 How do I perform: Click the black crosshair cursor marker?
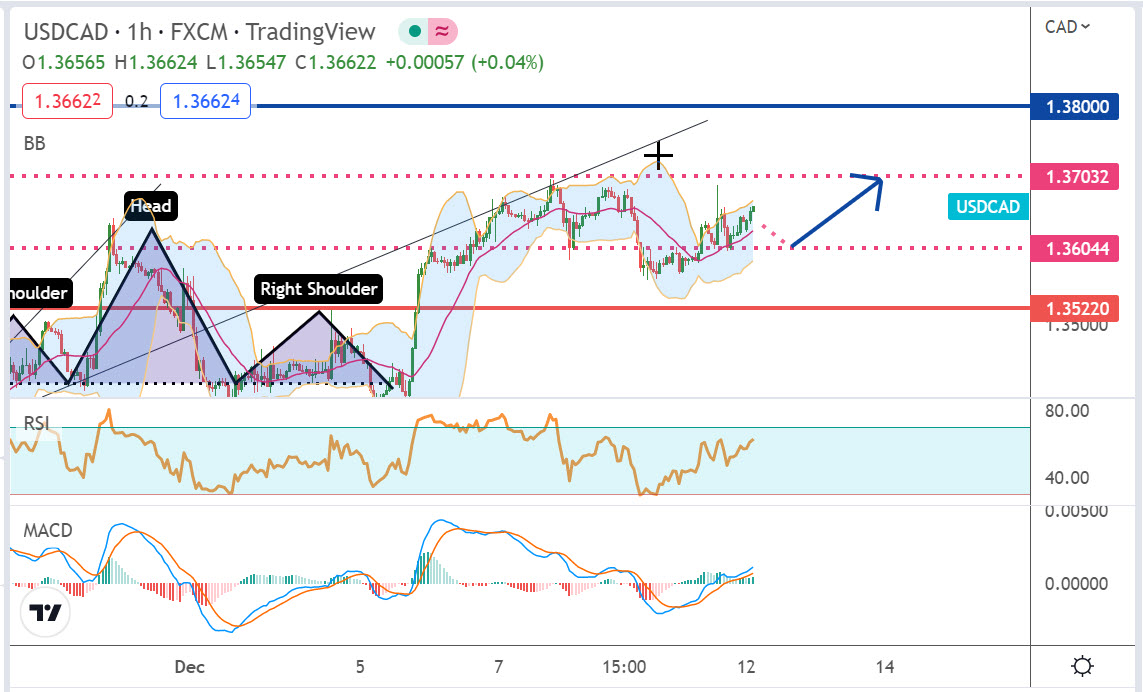click(658, 155)
